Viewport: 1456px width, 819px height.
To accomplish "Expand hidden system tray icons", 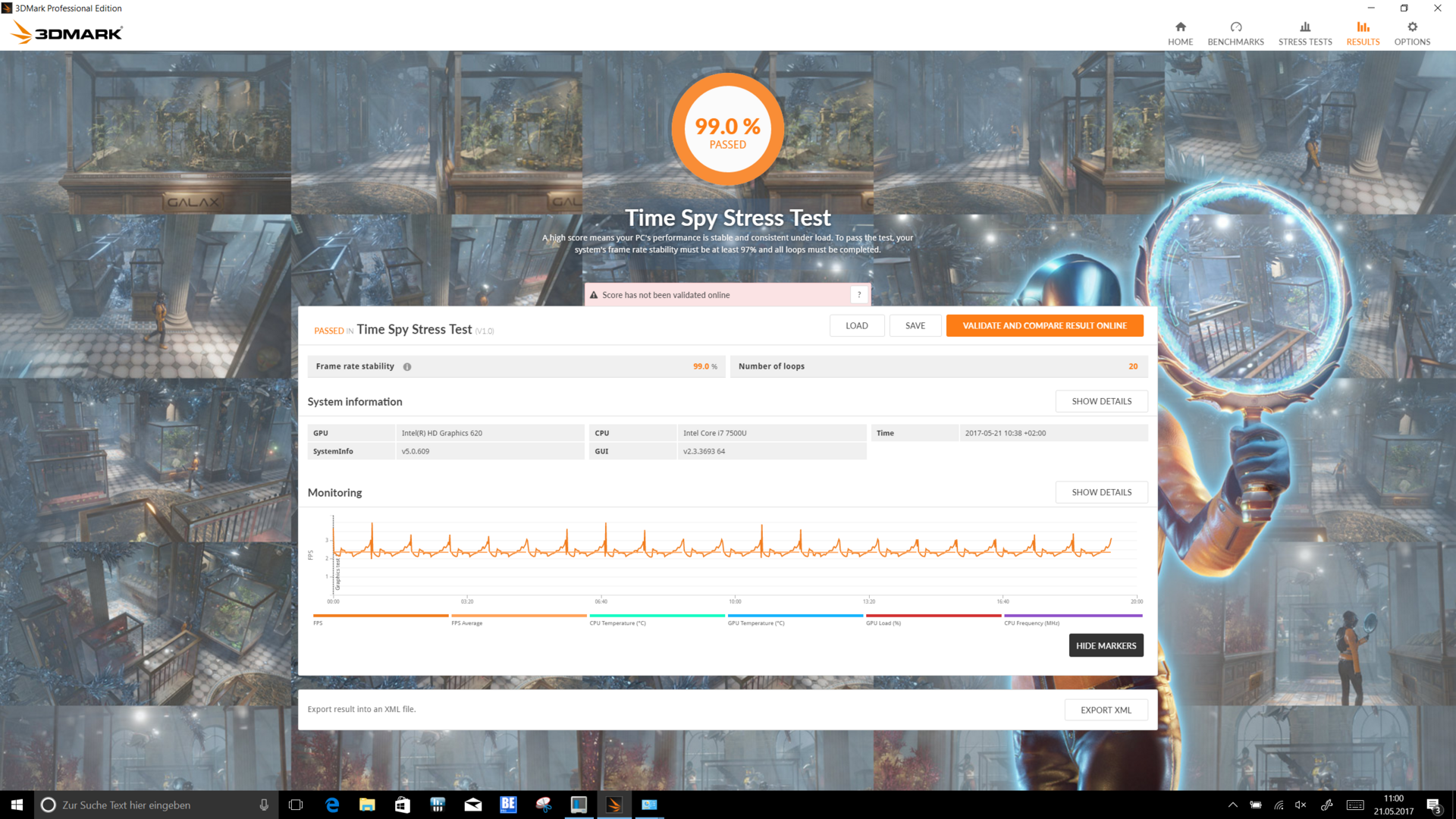I will click(1232, 805).
